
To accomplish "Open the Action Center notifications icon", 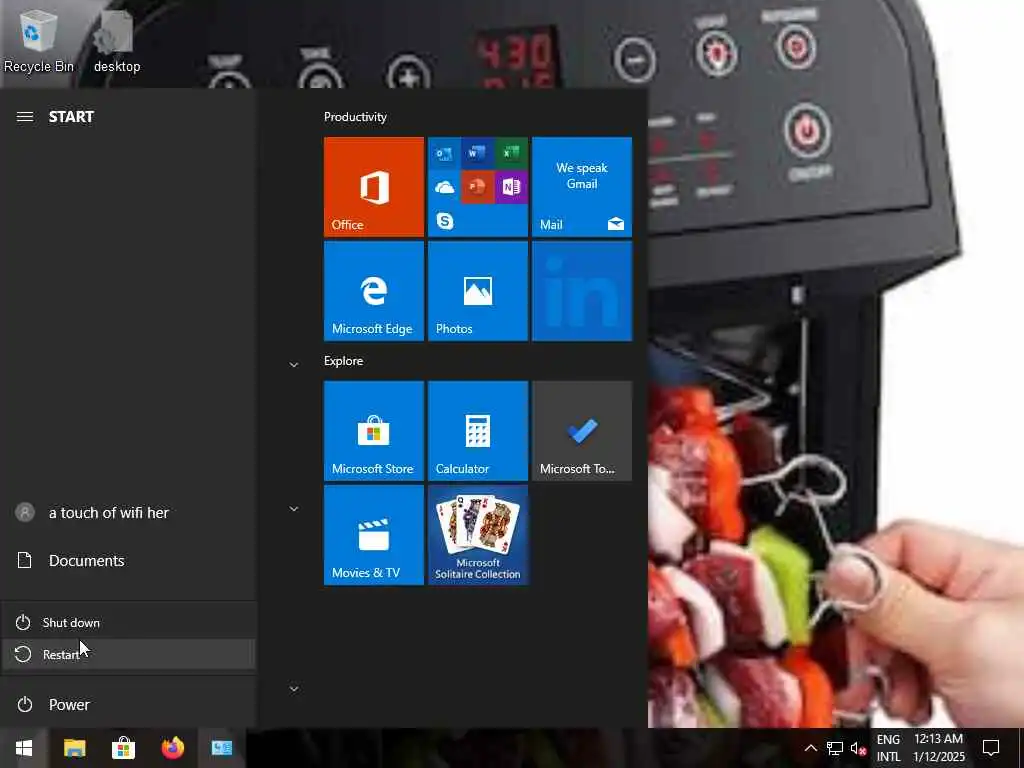I will click(991, 748).
